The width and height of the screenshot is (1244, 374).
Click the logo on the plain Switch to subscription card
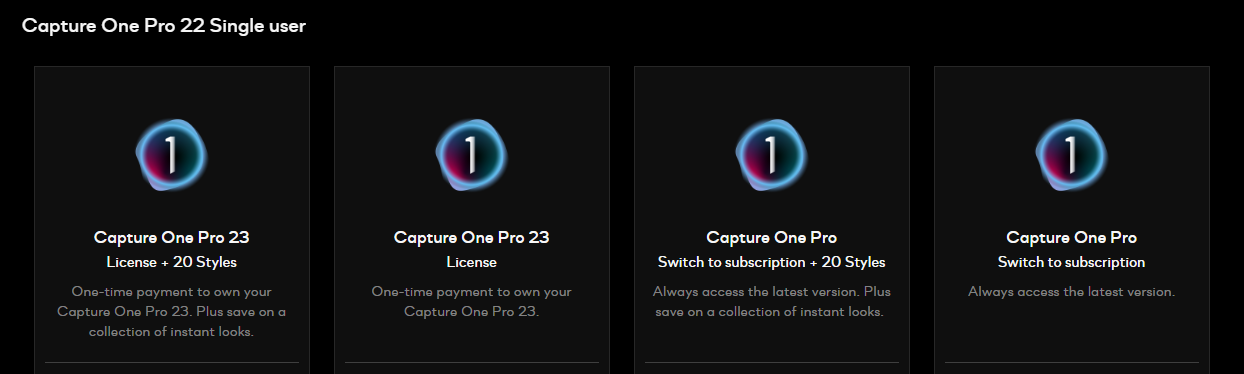tap(1071, 154)
